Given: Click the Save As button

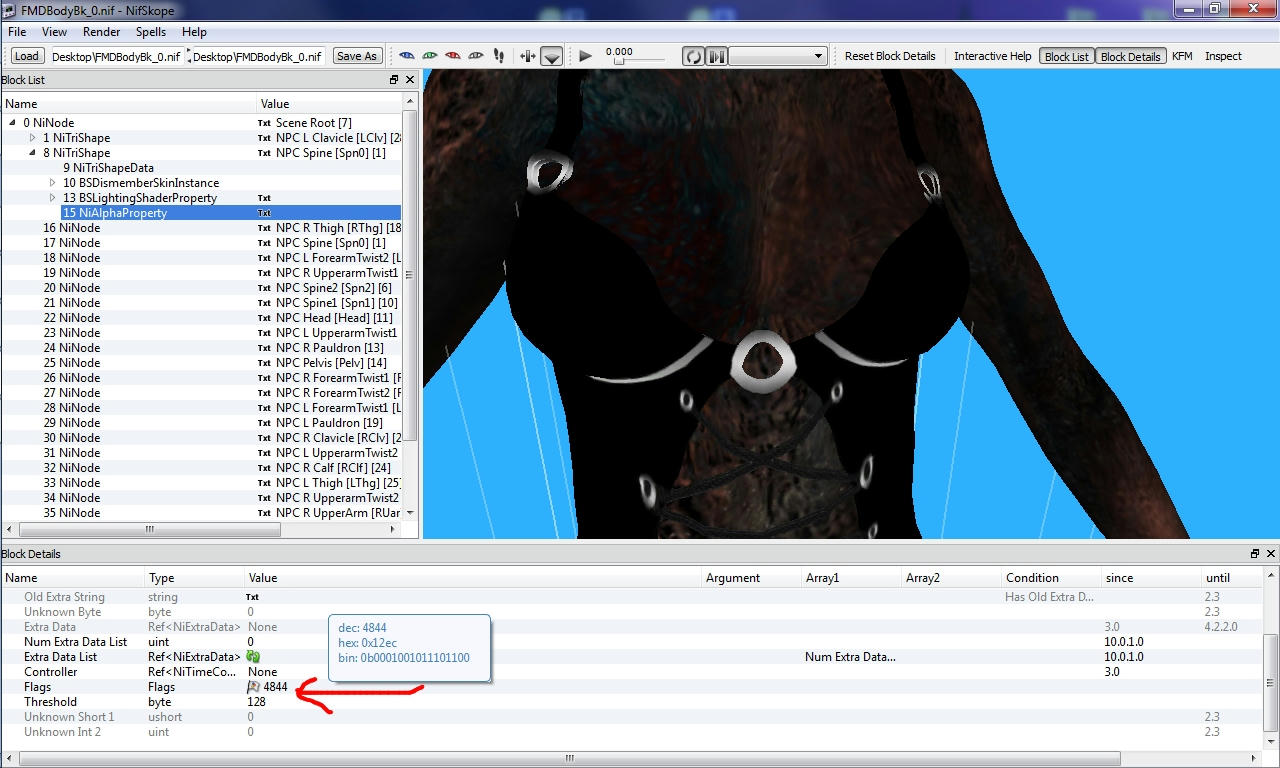Looking at the screenshot, I should (357, 56).
